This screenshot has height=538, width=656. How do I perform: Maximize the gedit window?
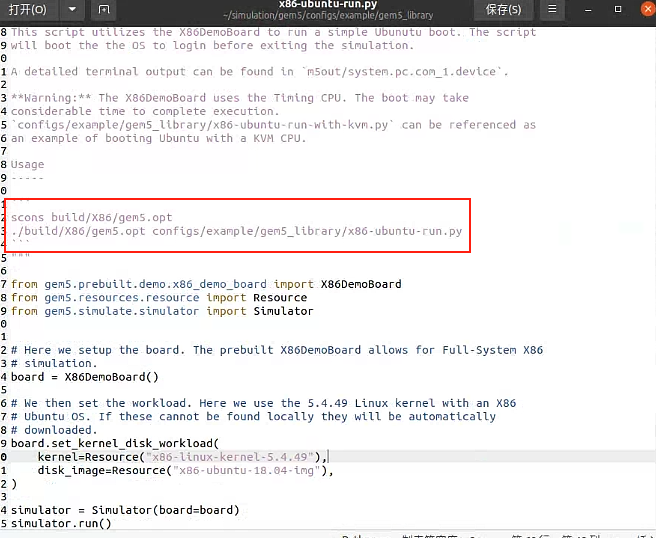pyautogui.click(x=618, y=9)
